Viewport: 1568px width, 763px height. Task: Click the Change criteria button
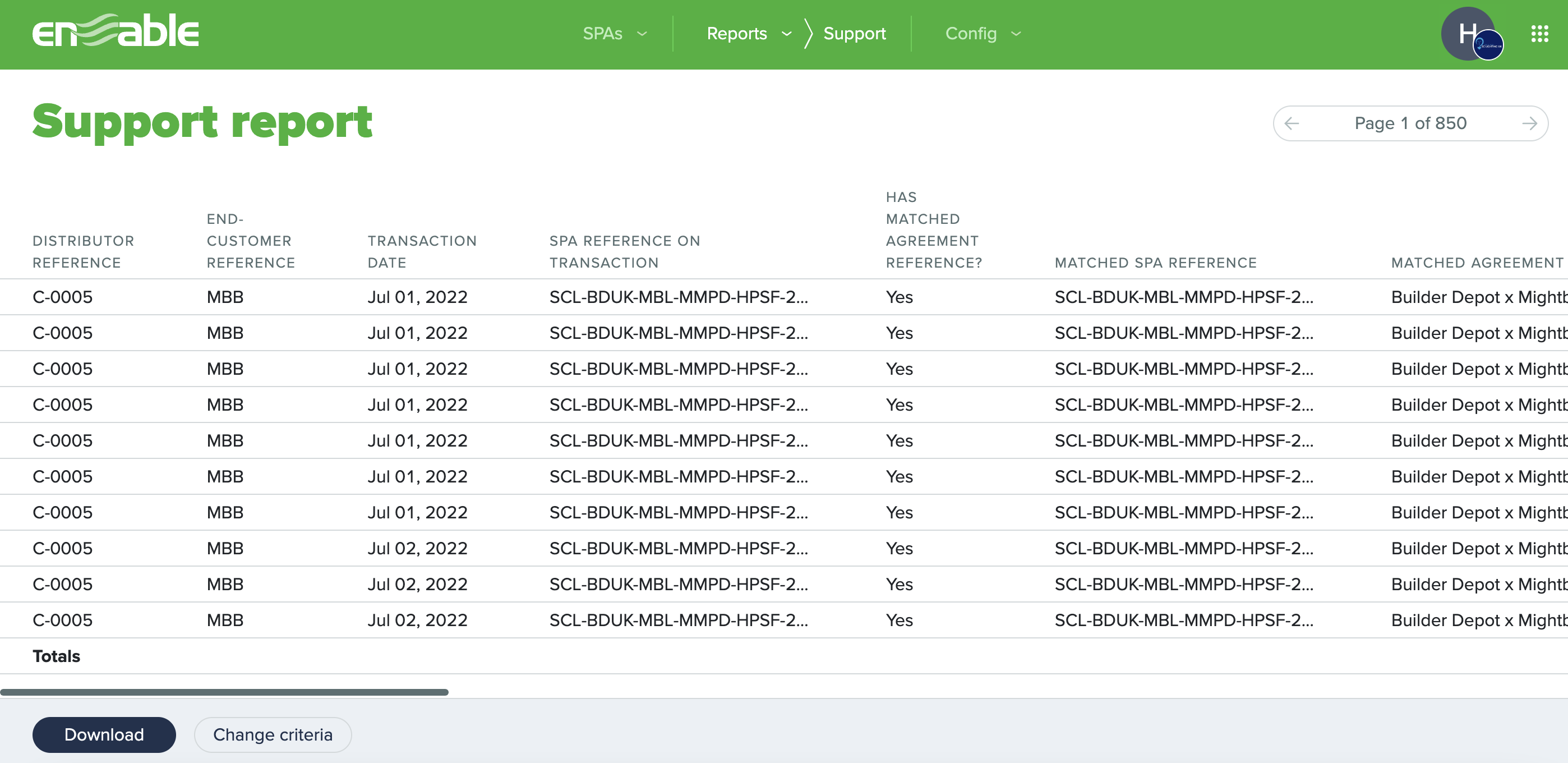pos(273,734)
